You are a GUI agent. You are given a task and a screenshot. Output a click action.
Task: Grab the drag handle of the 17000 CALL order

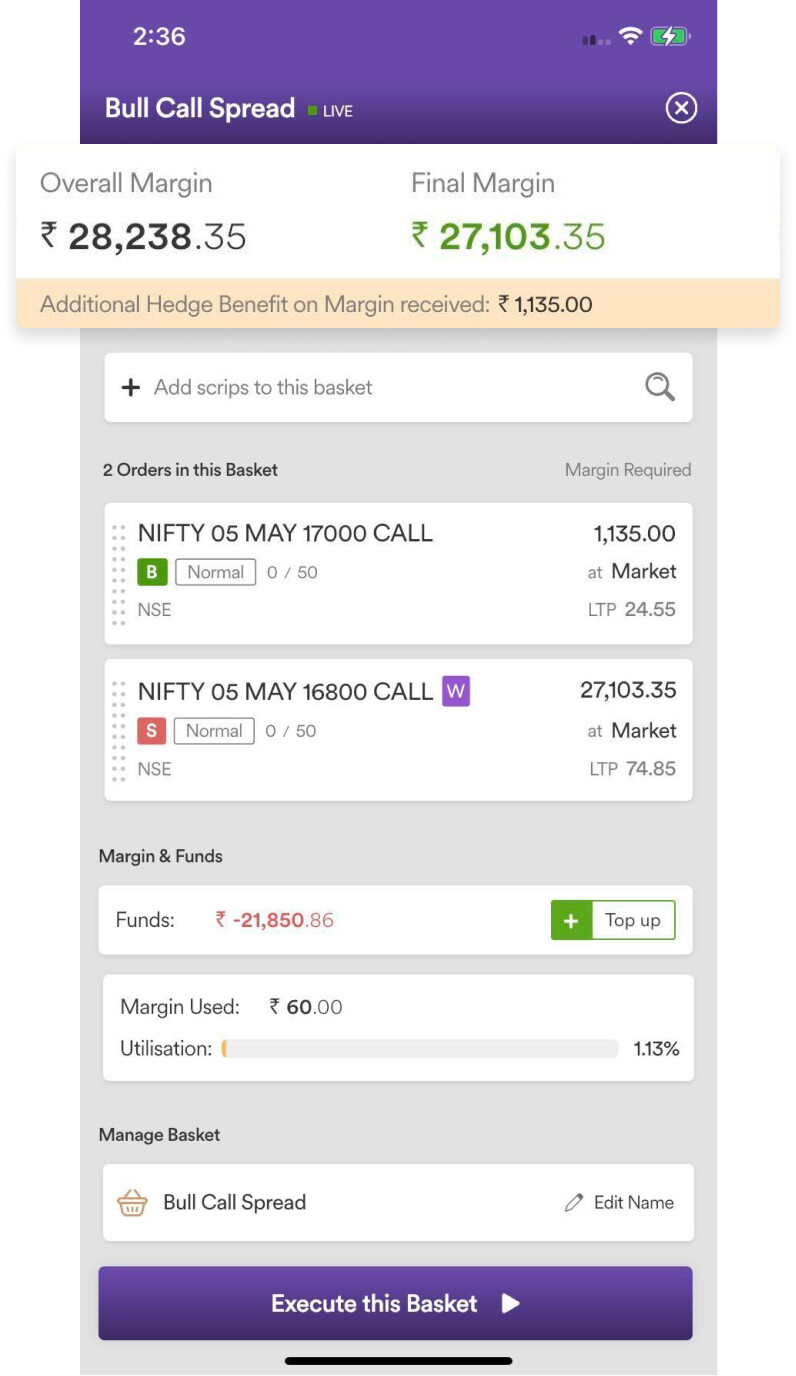coord(119,574)
